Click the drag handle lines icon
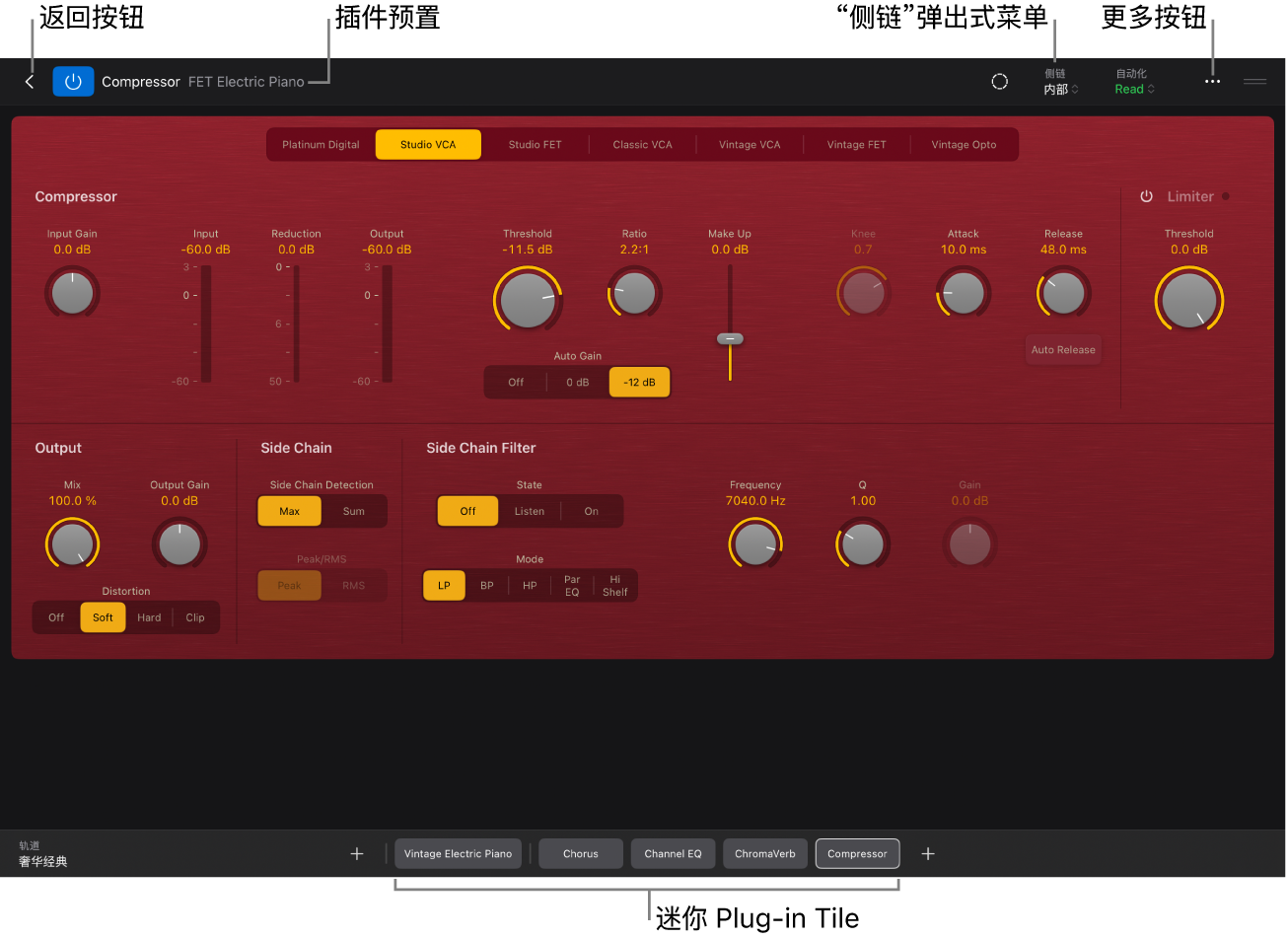 click(x=1254, y=82)
